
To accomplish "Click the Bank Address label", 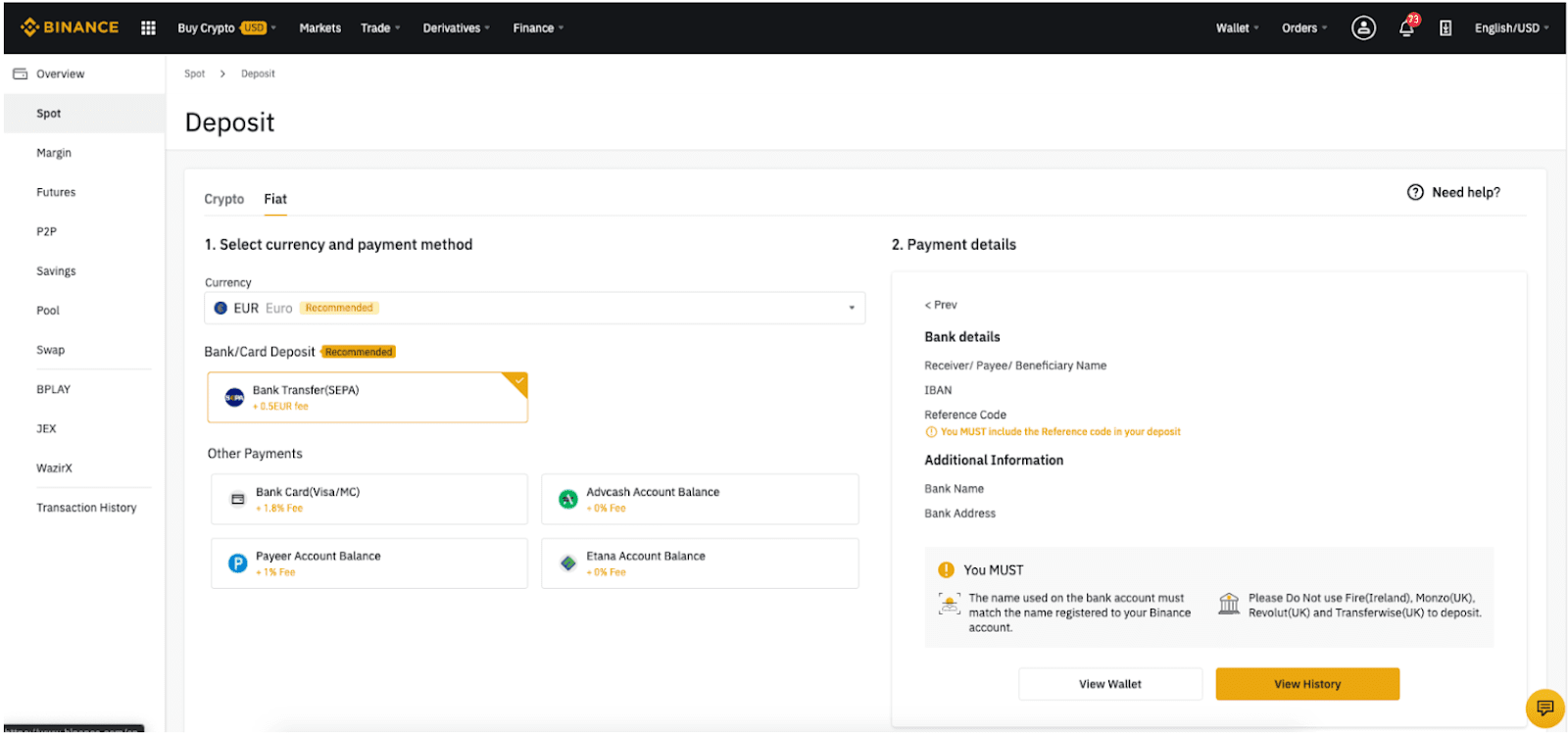I will click(959, 514).
